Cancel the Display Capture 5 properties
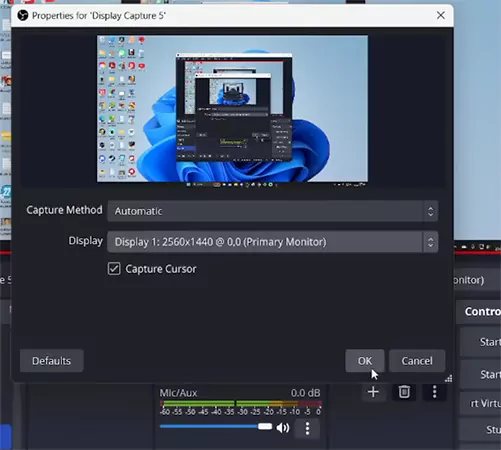 click(417, 361)
